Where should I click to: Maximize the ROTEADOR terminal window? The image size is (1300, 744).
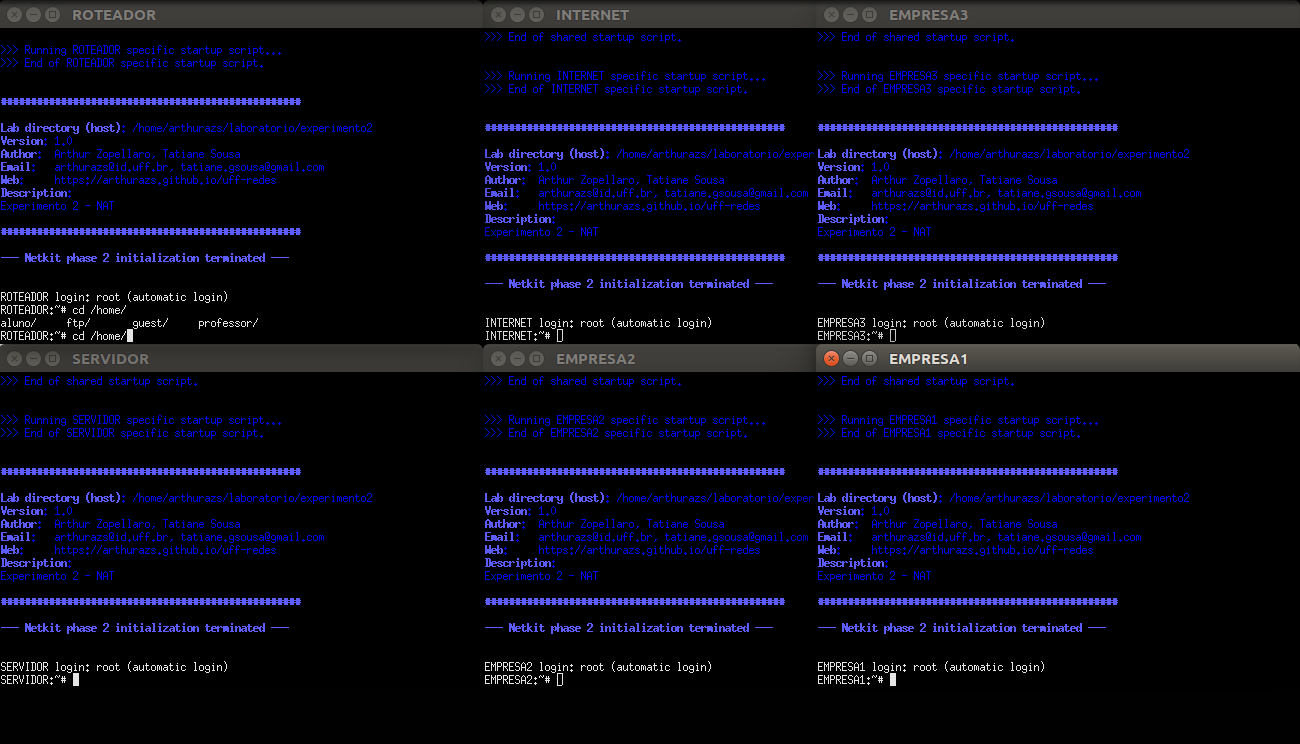53,15
